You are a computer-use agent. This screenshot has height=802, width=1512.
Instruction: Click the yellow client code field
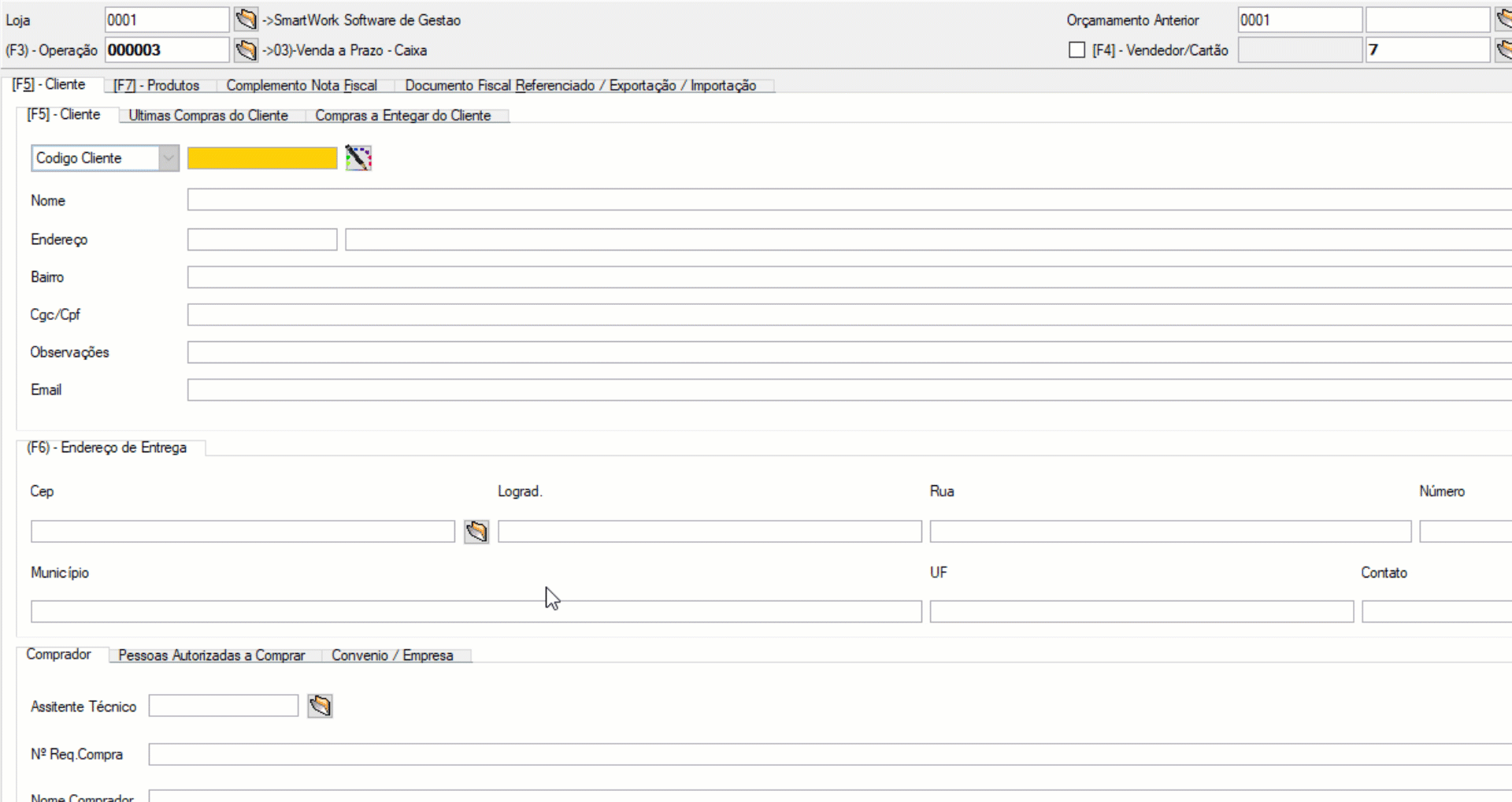262,158
